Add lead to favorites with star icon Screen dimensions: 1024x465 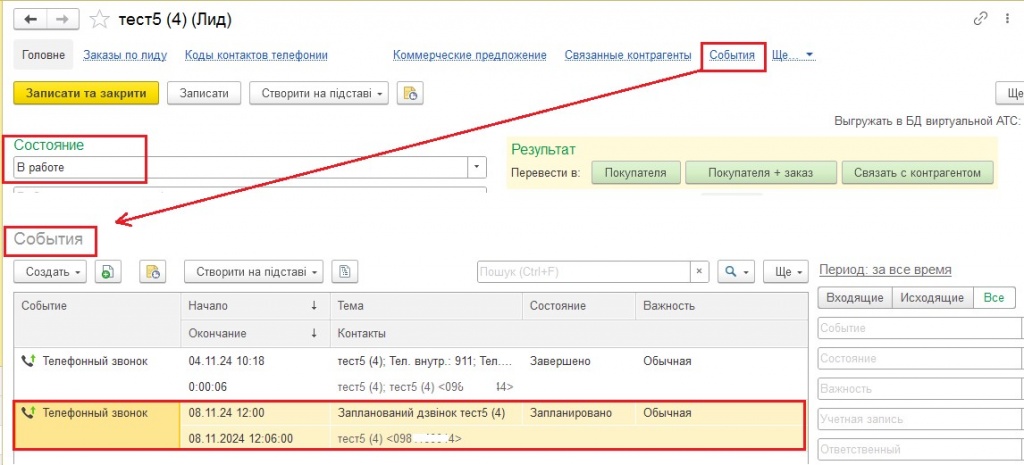click(99, 19)
